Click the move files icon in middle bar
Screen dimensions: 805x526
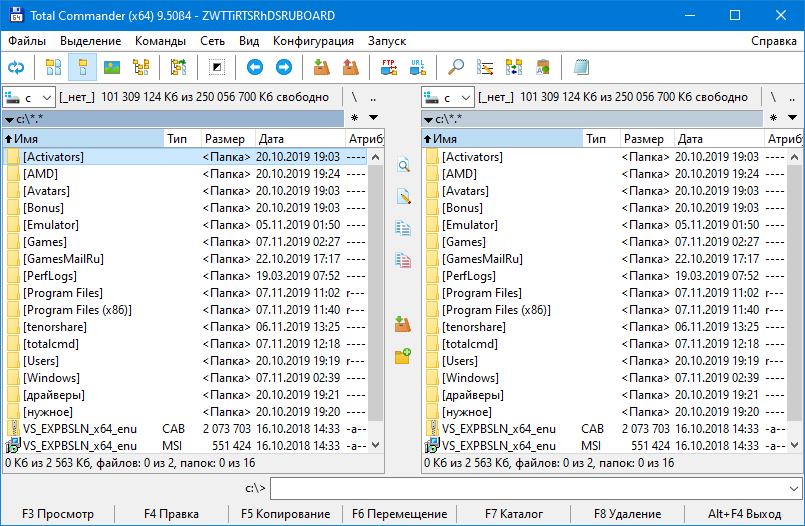pos(403,260)
